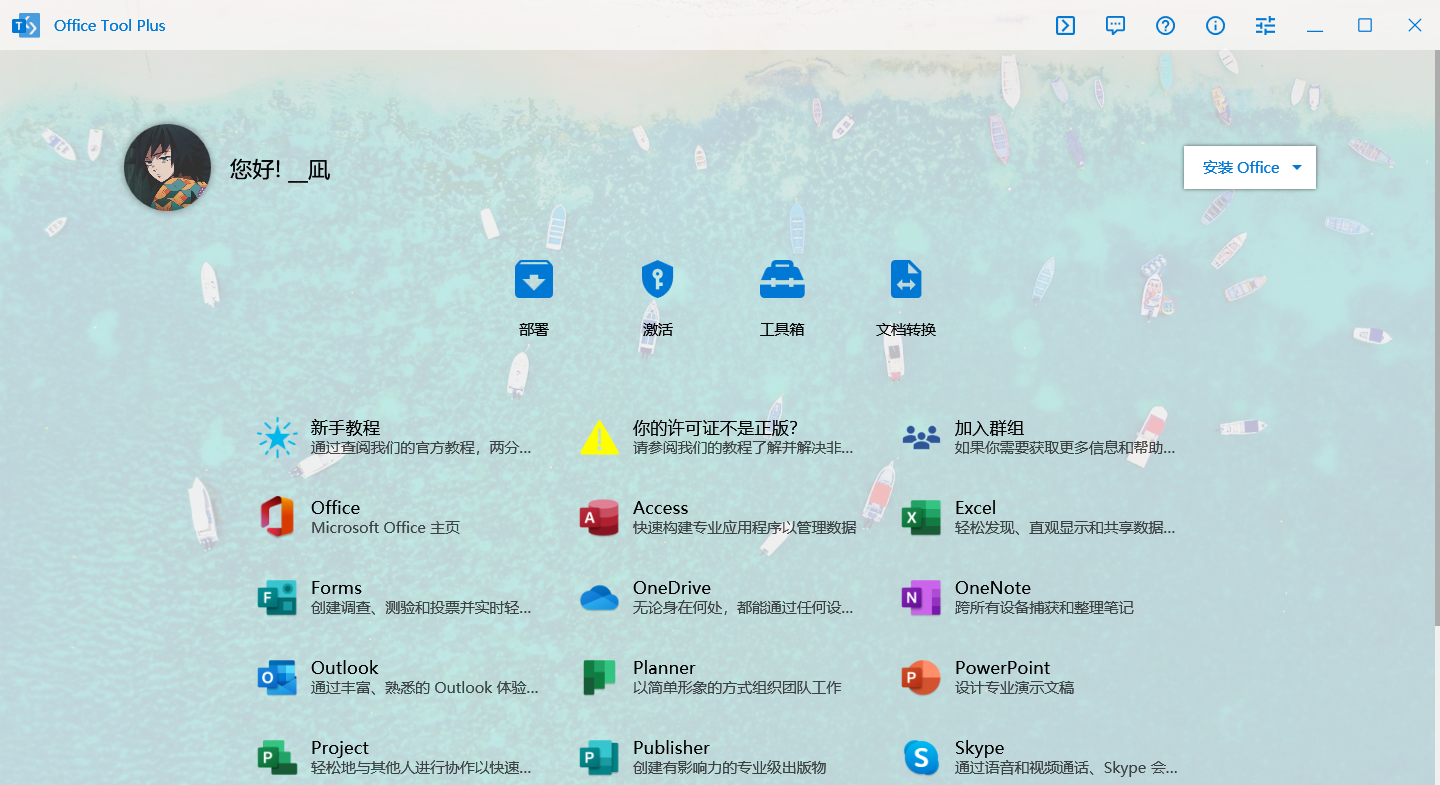Open the settings sliders icon
The image size is (1440, 785).
coord(1265,26)
